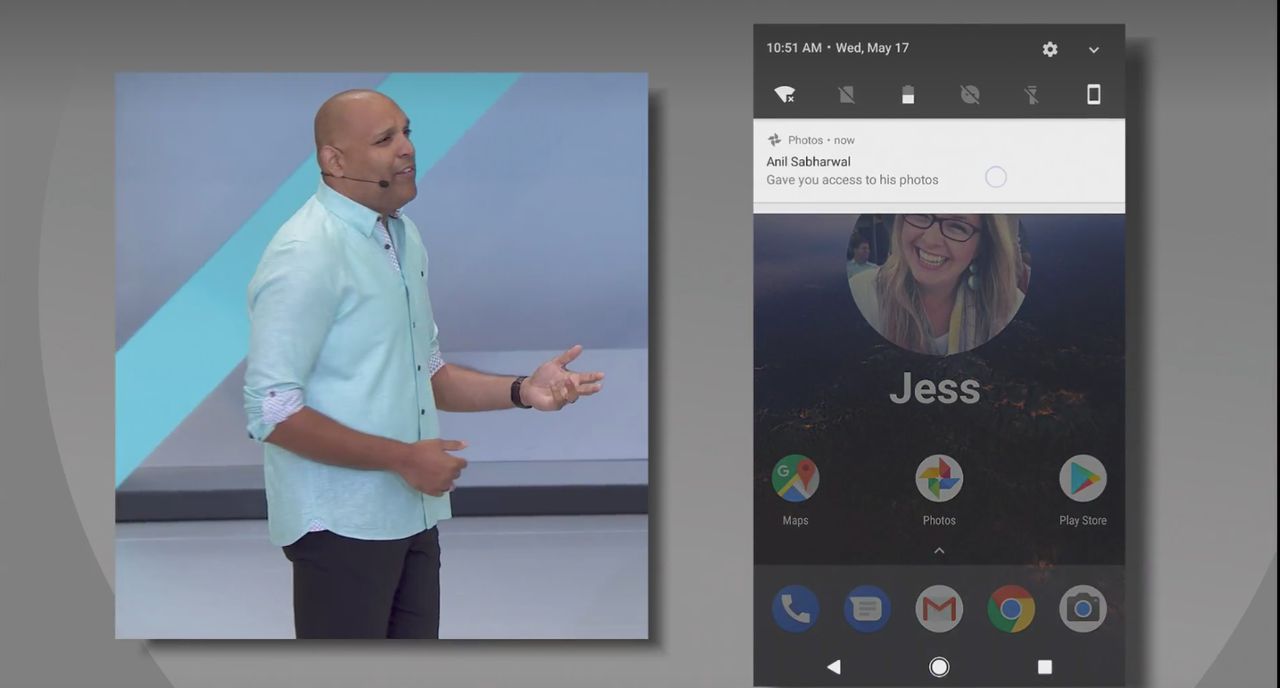This screenshot has width=1280, height=688.
Task: Toggle the flashlight quick setting
Action: pyautogui.click(x=1032, y=95)
